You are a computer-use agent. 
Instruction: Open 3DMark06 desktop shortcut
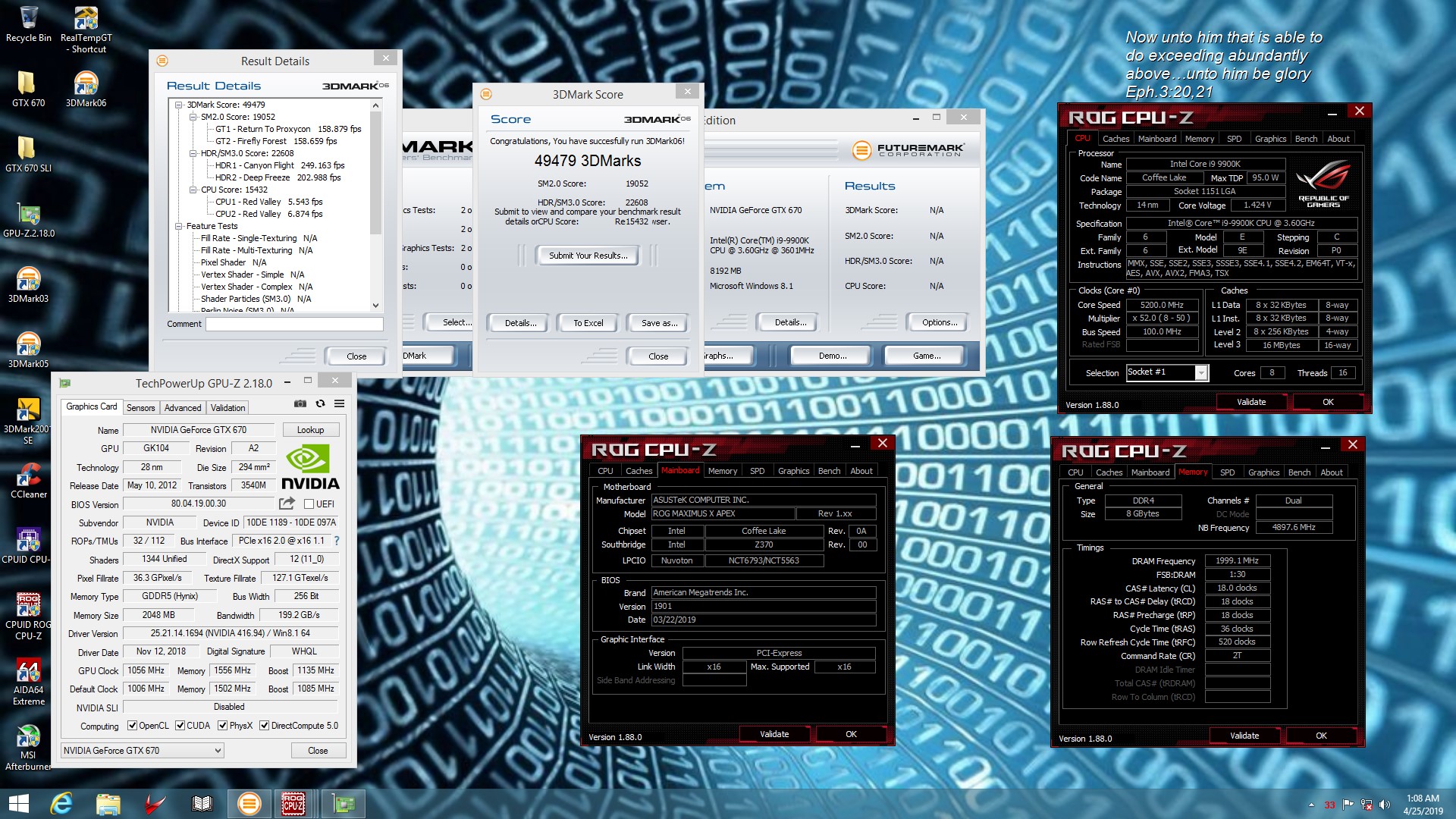86,89
